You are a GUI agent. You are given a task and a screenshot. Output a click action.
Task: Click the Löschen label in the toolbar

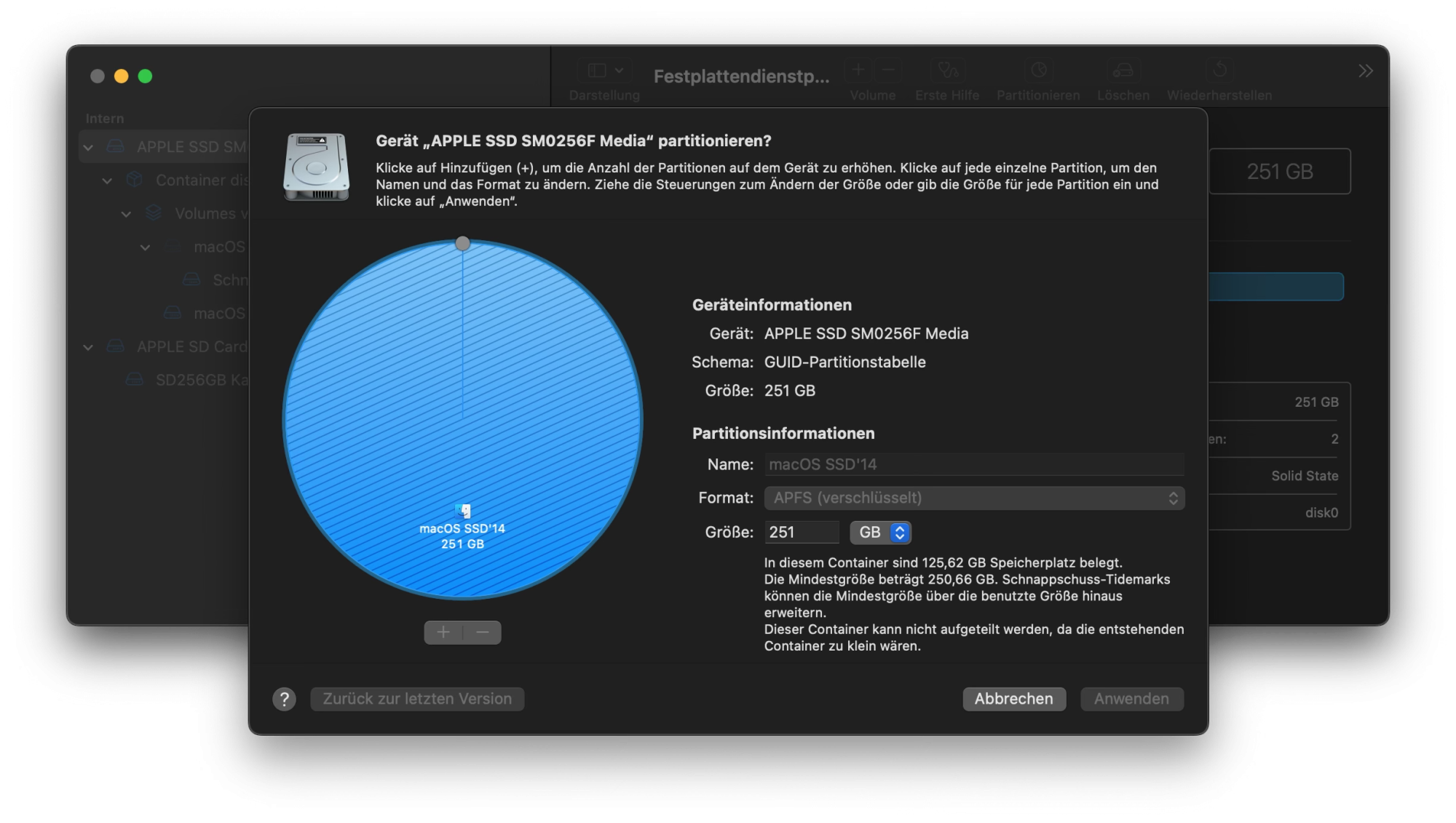[1123, 95]
